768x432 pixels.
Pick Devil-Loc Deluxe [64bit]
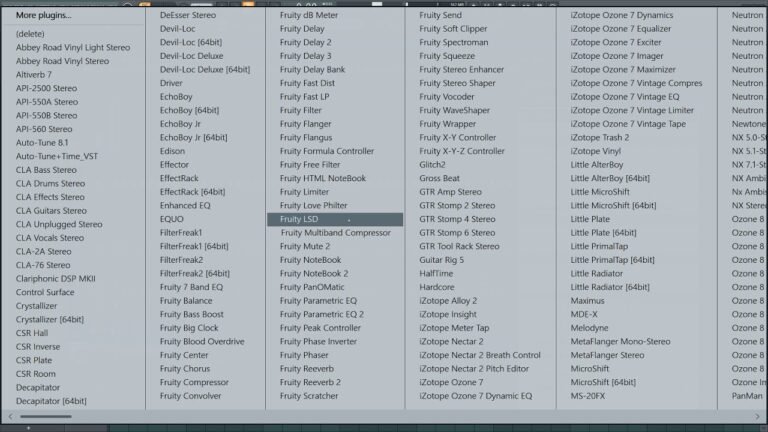pos(205,70)
